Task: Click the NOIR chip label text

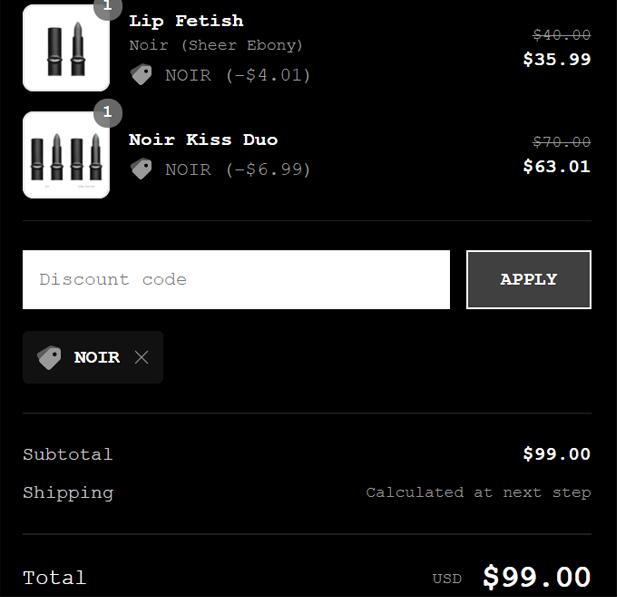Action: coord(97,357)
